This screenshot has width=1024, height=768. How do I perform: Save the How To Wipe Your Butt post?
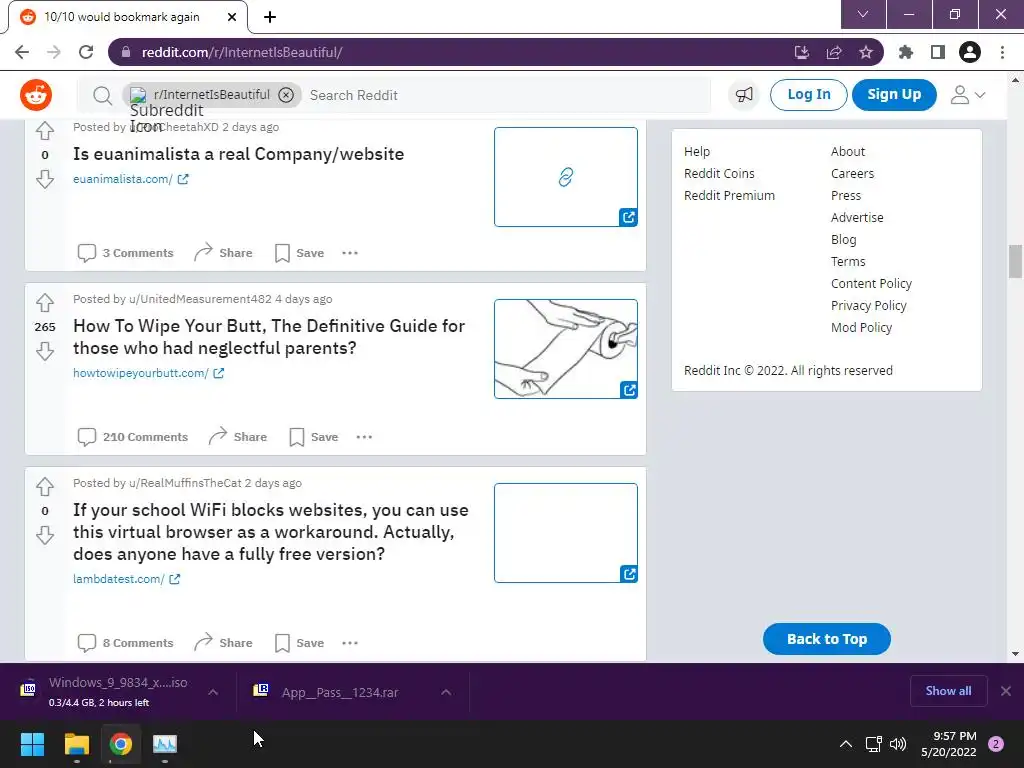point(313,437)
